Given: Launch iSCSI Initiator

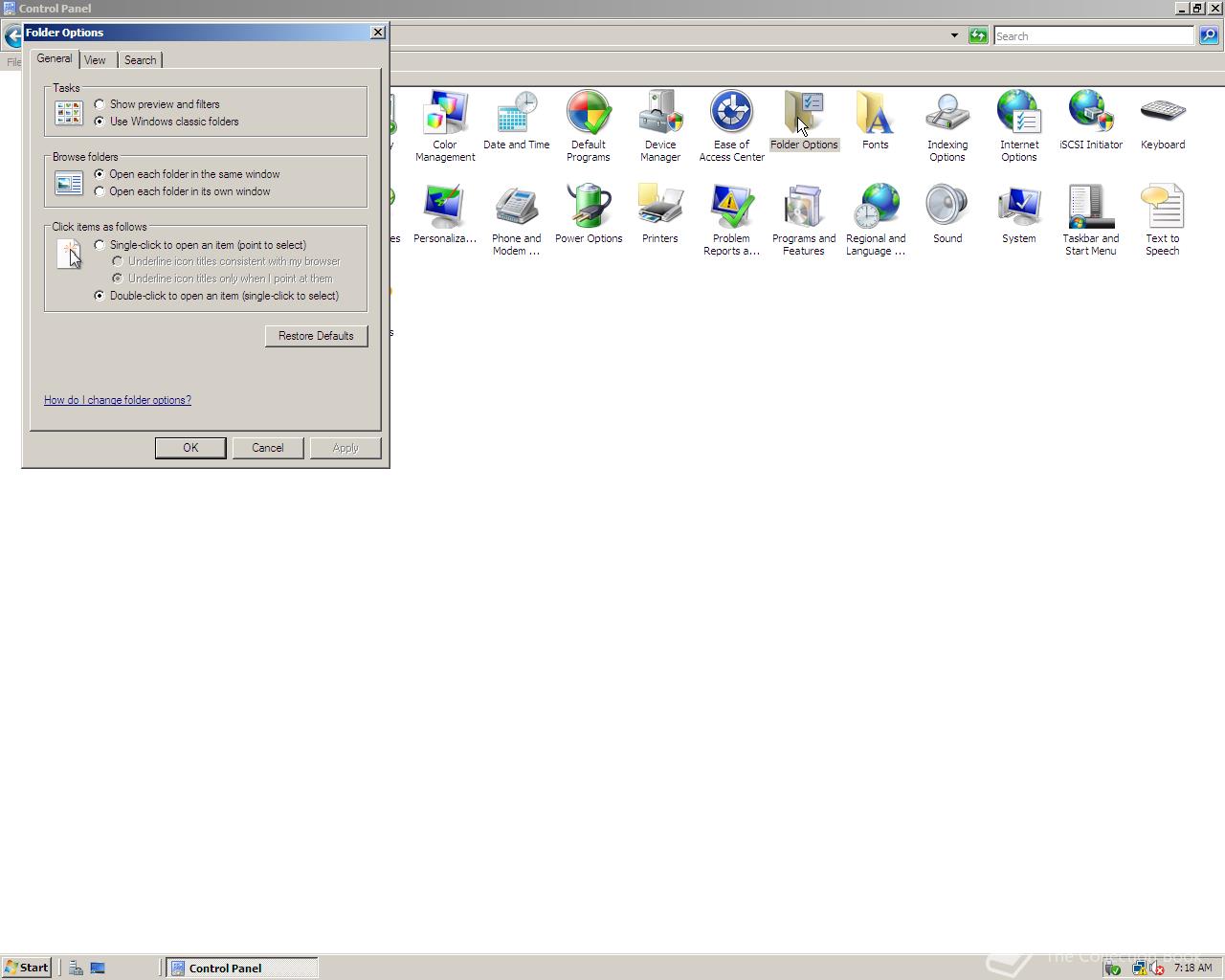Looking at the screenshot, I should click(1091, 121).
